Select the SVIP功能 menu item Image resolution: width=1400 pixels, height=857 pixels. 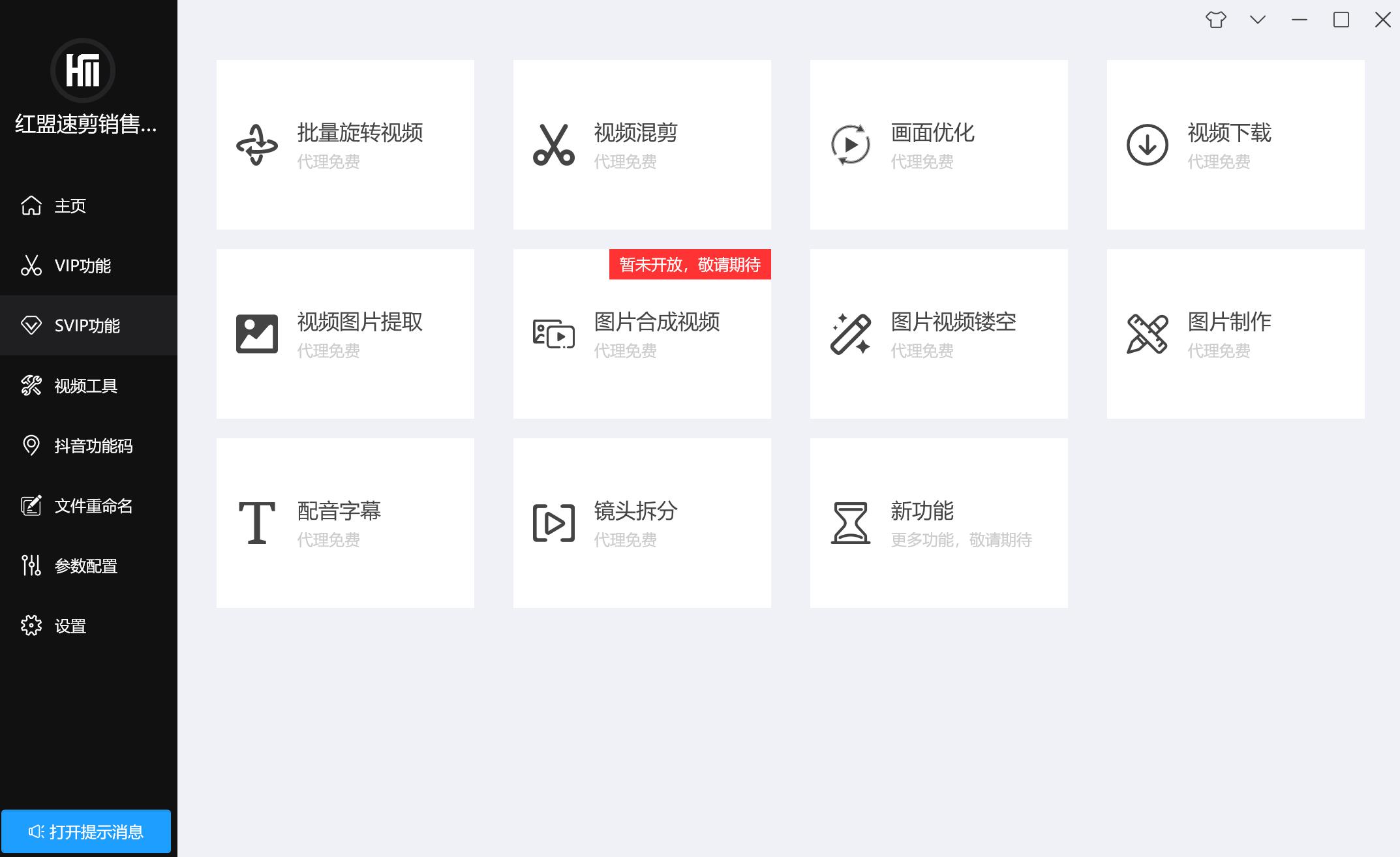(x=87, y=325)
